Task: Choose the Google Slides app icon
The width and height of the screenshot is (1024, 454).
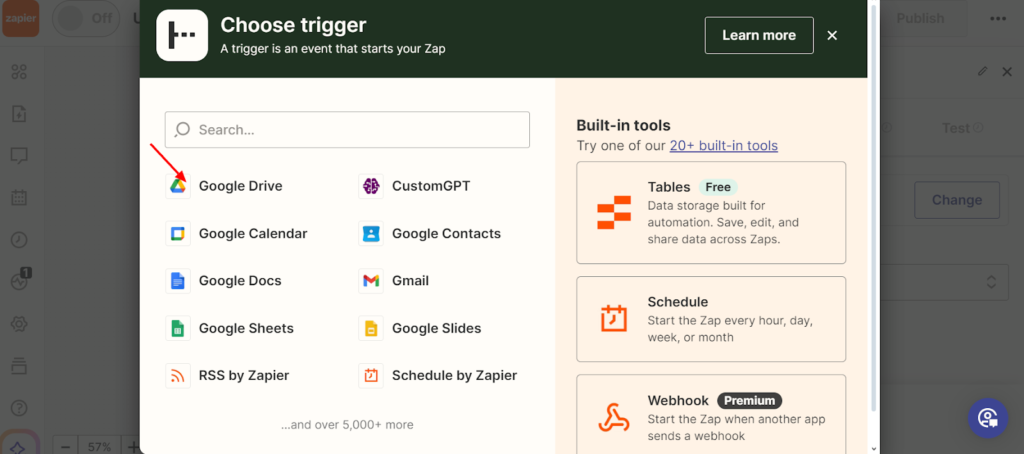Action: [371, 328]
